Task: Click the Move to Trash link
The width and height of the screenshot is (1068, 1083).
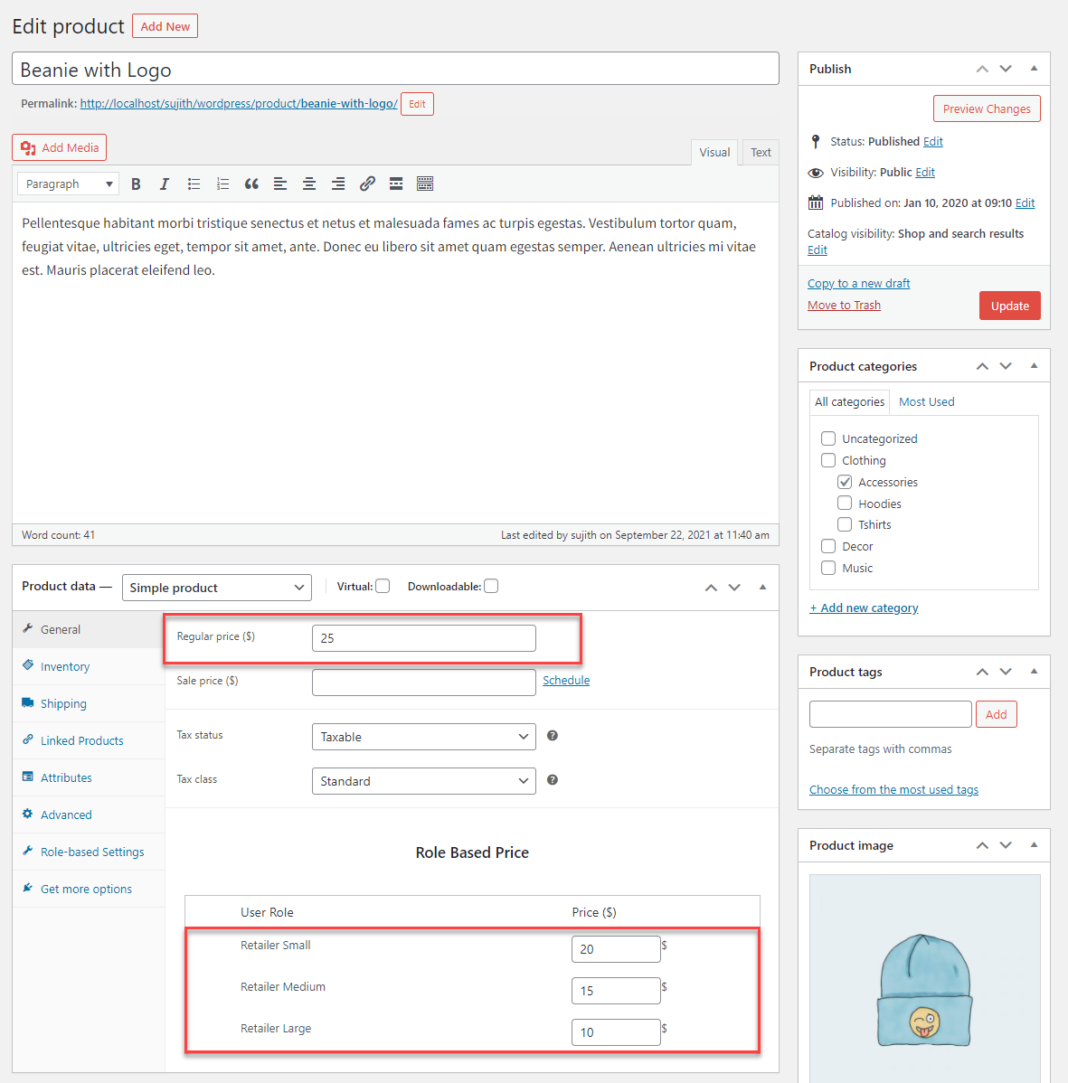Action: [844, 305]
